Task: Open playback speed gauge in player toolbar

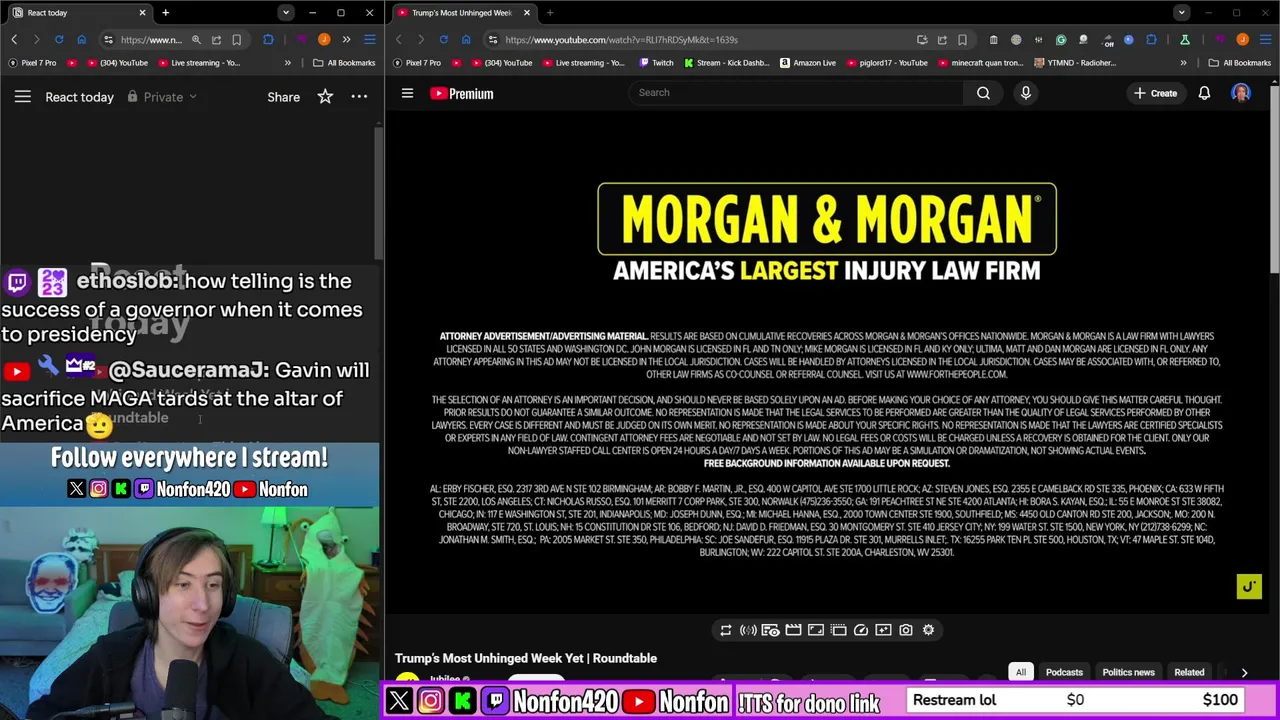Action: [x=861, y=630]
